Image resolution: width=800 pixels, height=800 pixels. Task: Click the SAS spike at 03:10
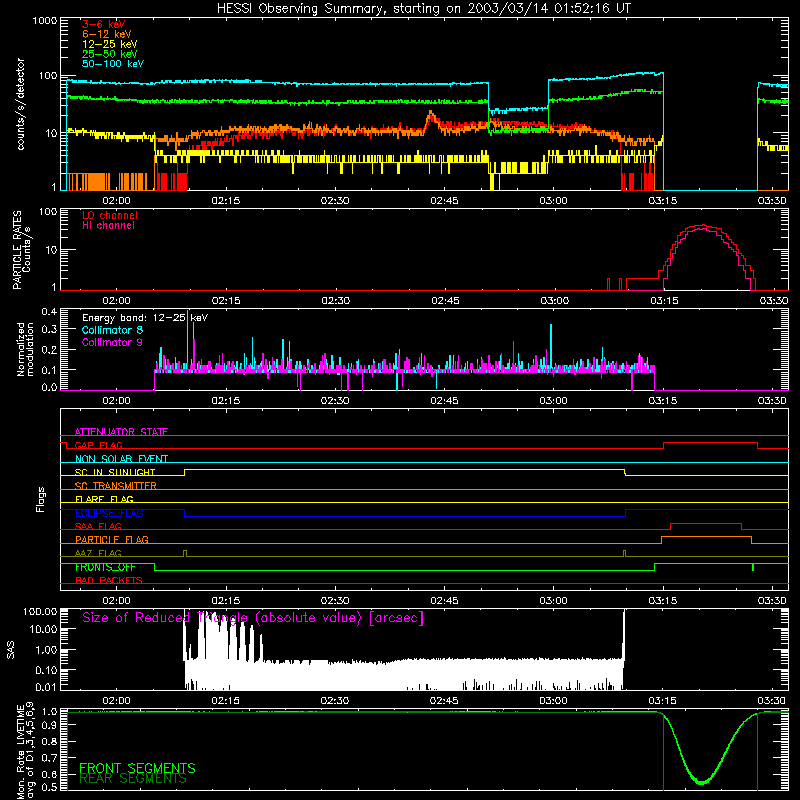click(623, 635)
